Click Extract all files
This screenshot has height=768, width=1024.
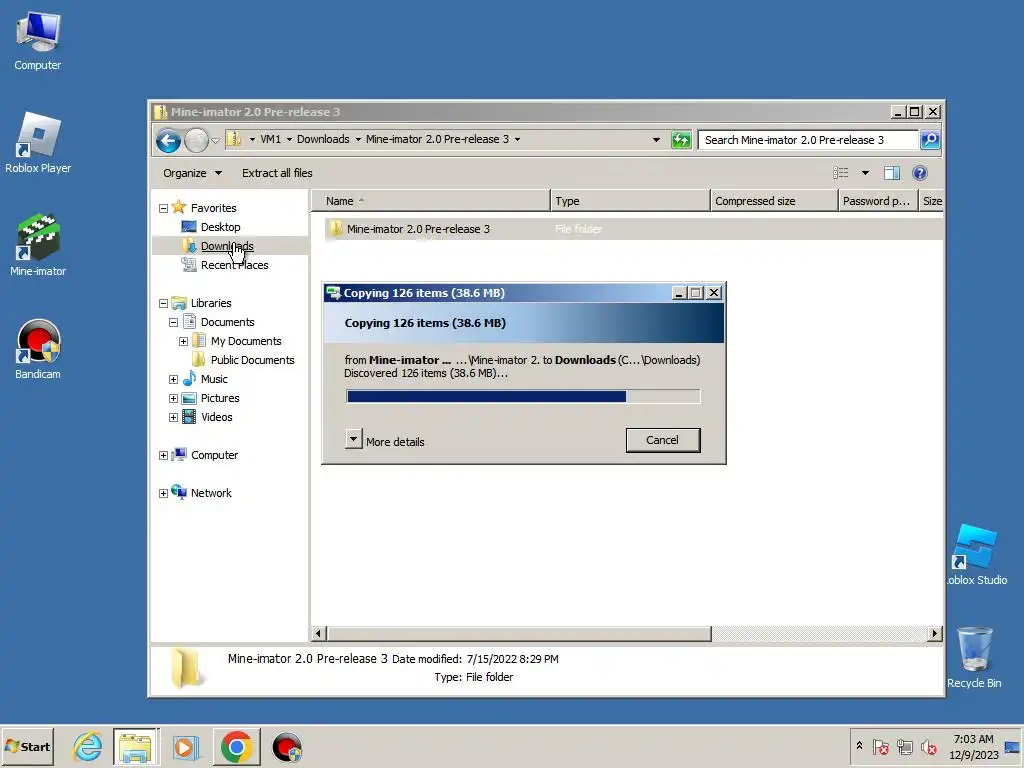tap(277, 173)
